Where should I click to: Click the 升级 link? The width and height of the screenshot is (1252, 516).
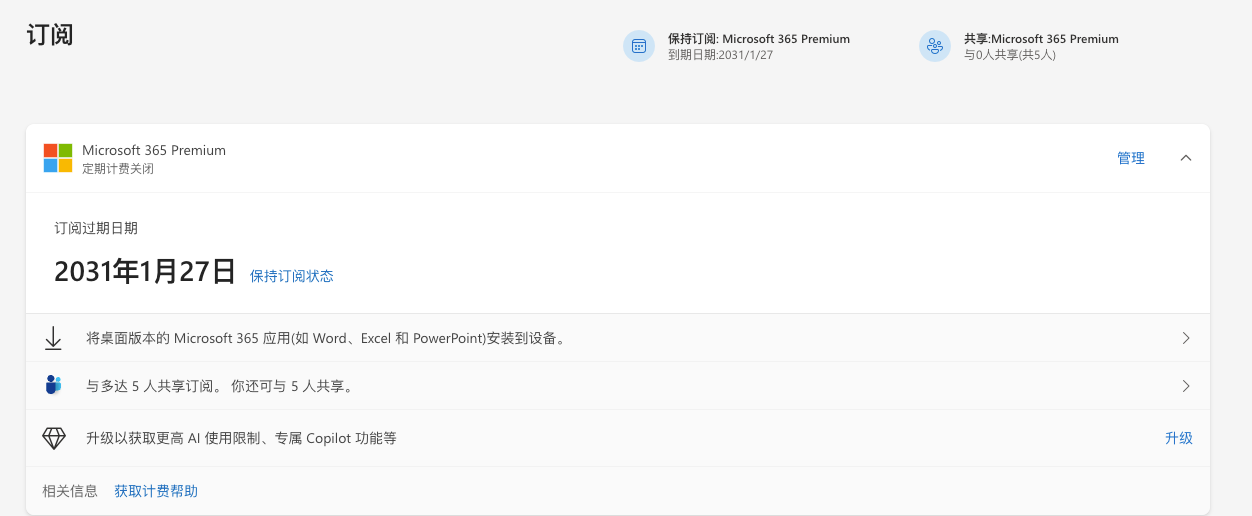click(1179, 438)
